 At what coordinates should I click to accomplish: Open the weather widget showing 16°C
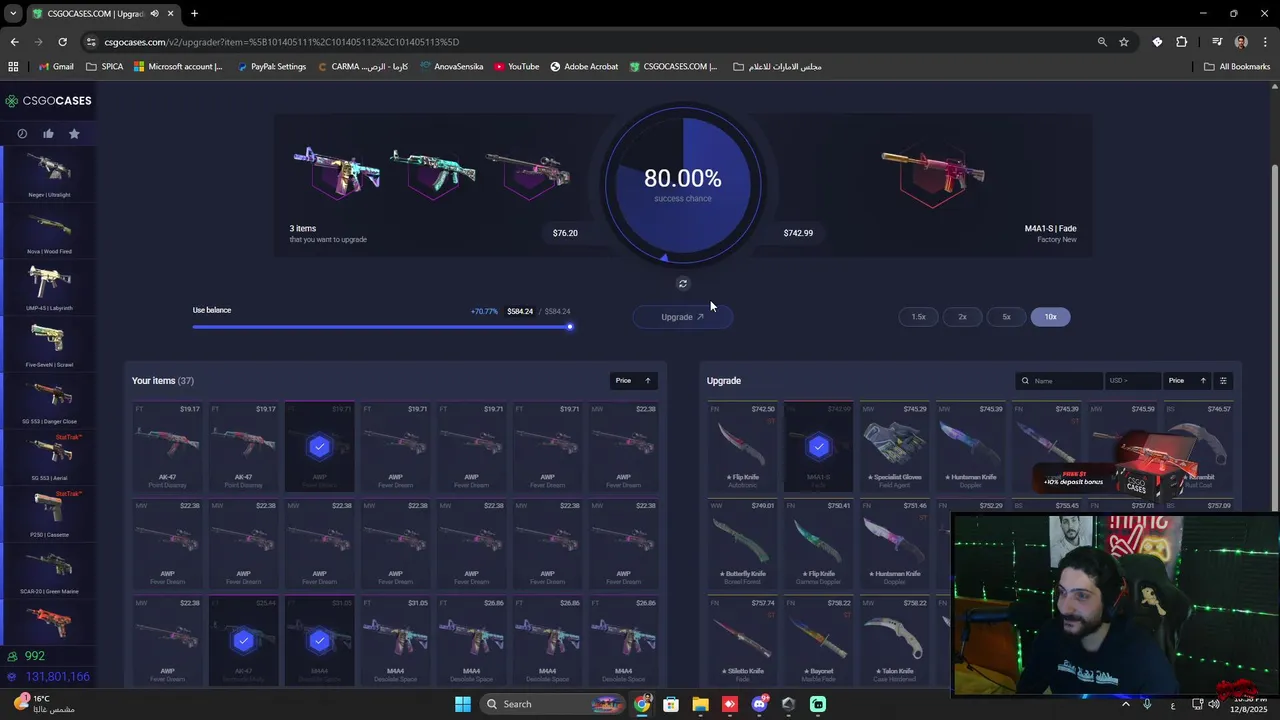pyautogui.click(x=44, y=704)
